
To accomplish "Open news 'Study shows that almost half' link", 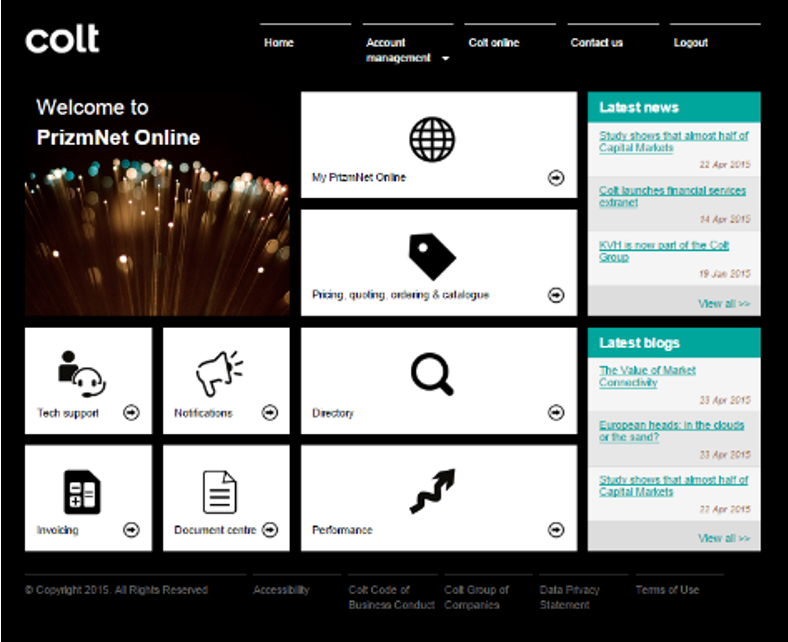I will (x=673, y=141).
